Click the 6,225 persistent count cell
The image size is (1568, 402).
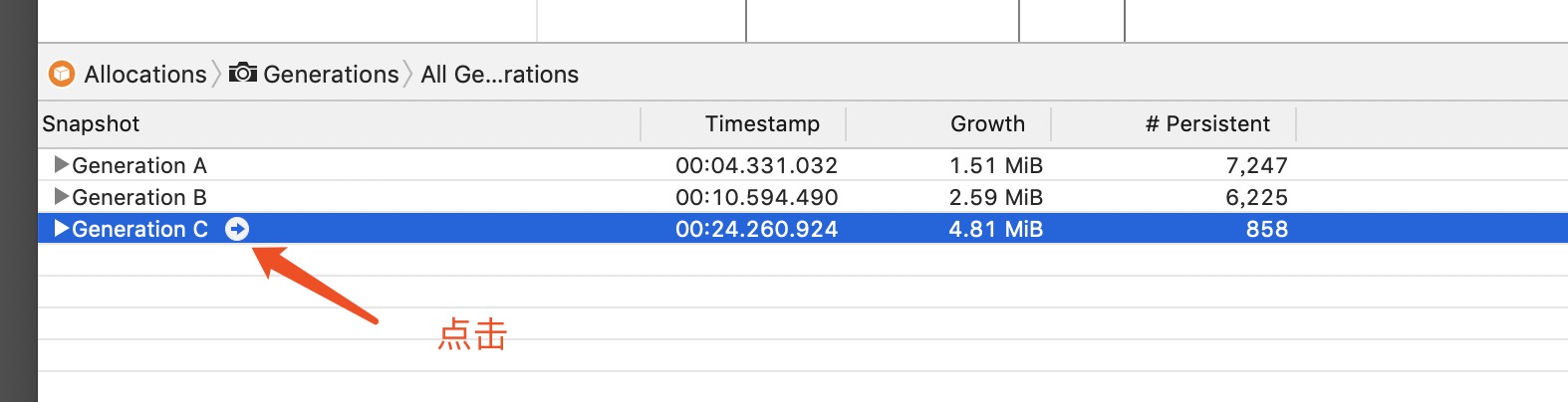[x=1256, y=197]
